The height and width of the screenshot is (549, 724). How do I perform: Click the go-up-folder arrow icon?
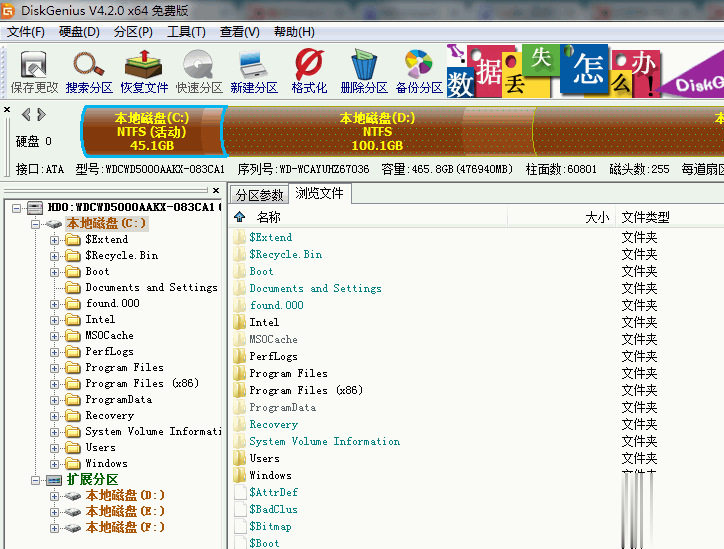coord(239,216)
